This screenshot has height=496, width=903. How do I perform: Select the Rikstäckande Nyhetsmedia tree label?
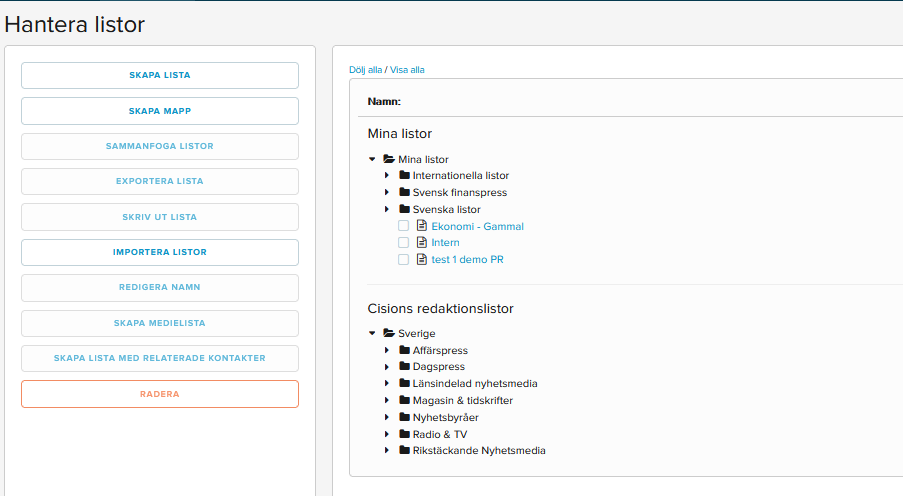pyautogui.click(x=479, y=450)
